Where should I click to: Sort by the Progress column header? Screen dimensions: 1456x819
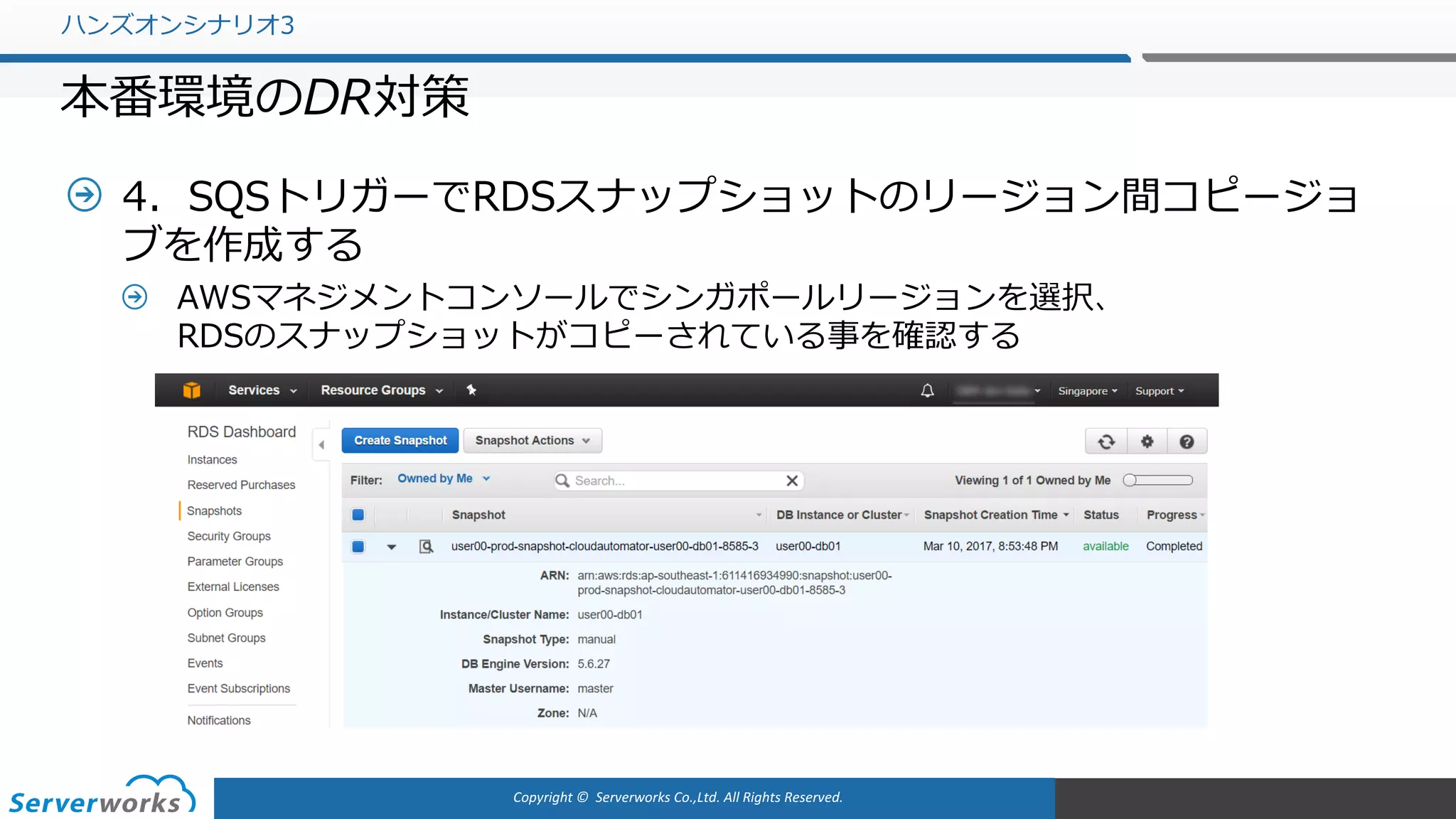tap(1175, 515)
